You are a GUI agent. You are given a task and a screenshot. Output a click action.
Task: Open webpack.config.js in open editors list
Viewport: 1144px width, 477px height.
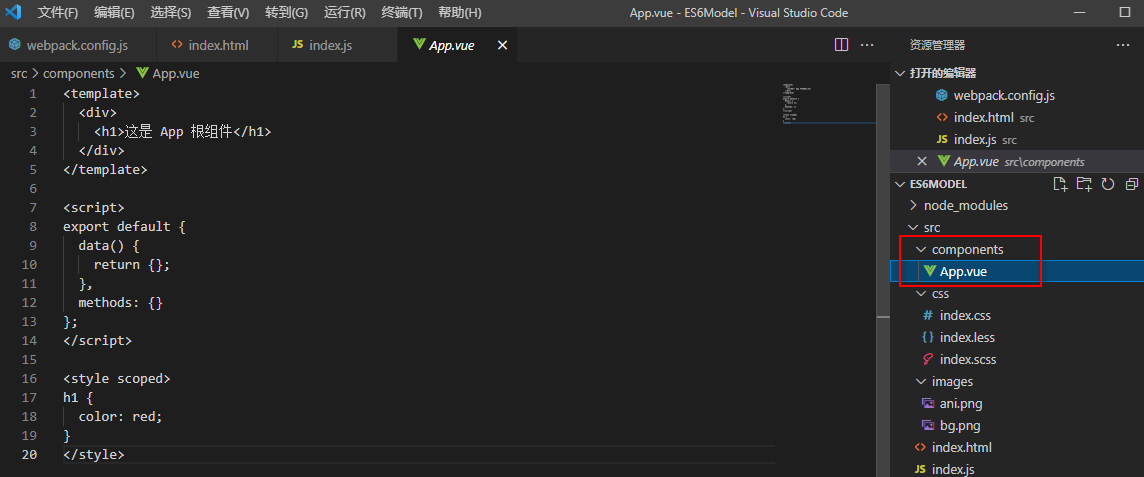tap(1017, 96)
